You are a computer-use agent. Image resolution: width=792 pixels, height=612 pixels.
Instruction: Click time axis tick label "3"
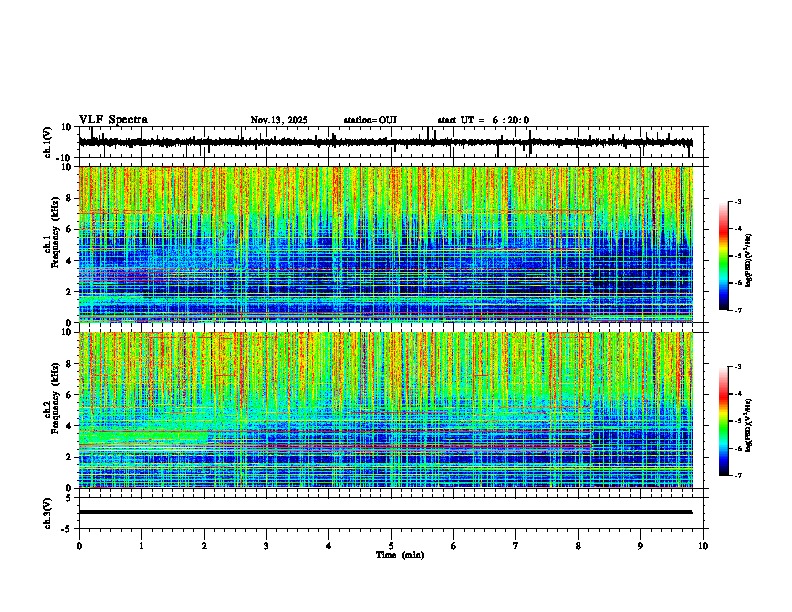[266, 546]
